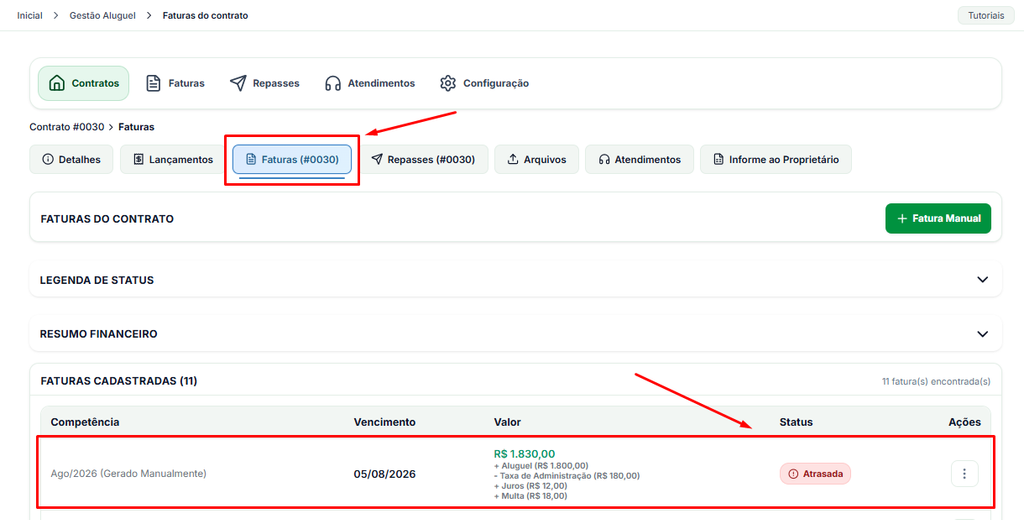Image resolution: width=1024 pixels, height=520 pixels.
Task: Open the Tutoriais button
Action: (x=985, y=15)
